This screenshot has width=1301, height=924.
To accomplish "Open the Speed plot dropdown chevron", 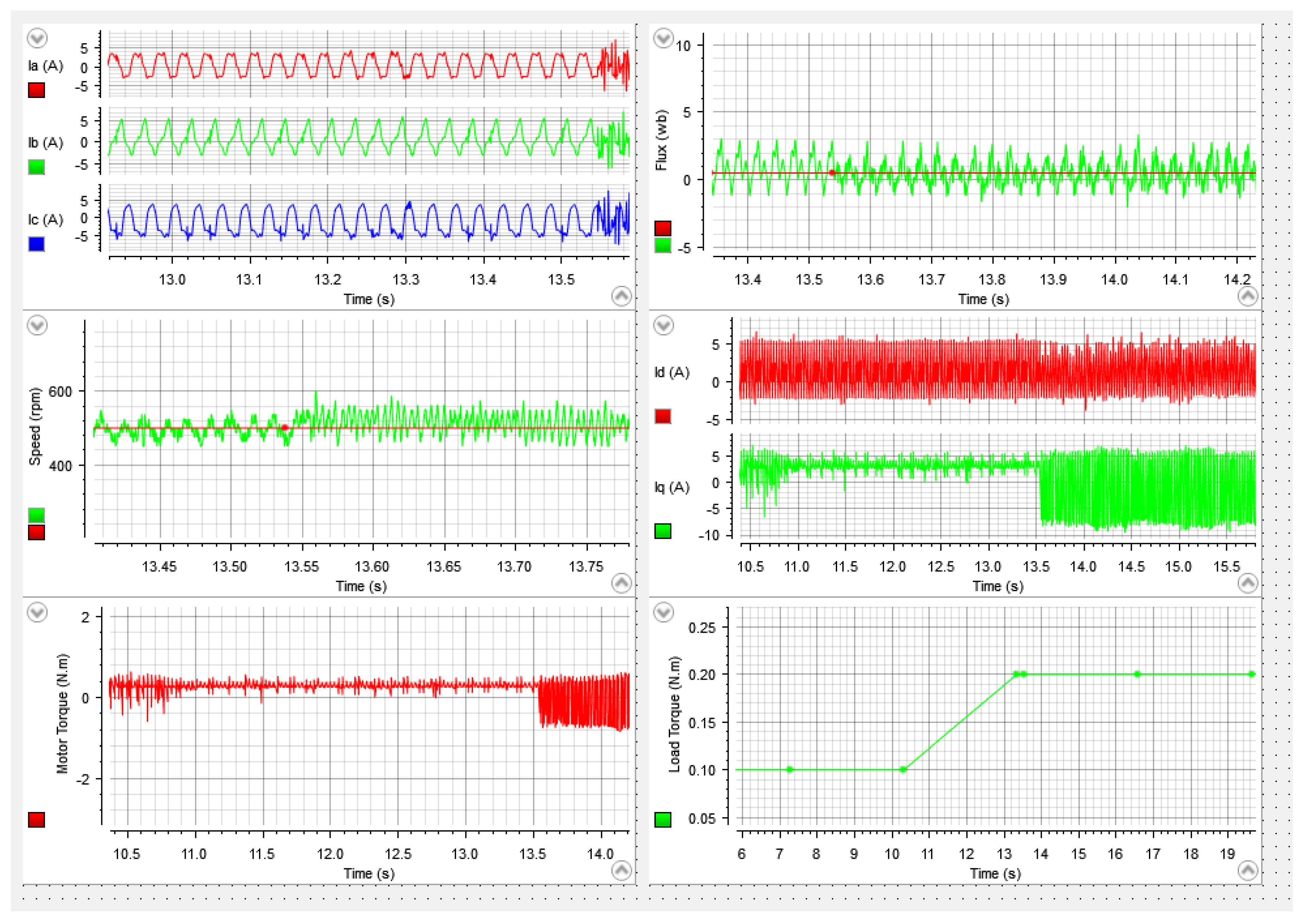I will (37, 326).
